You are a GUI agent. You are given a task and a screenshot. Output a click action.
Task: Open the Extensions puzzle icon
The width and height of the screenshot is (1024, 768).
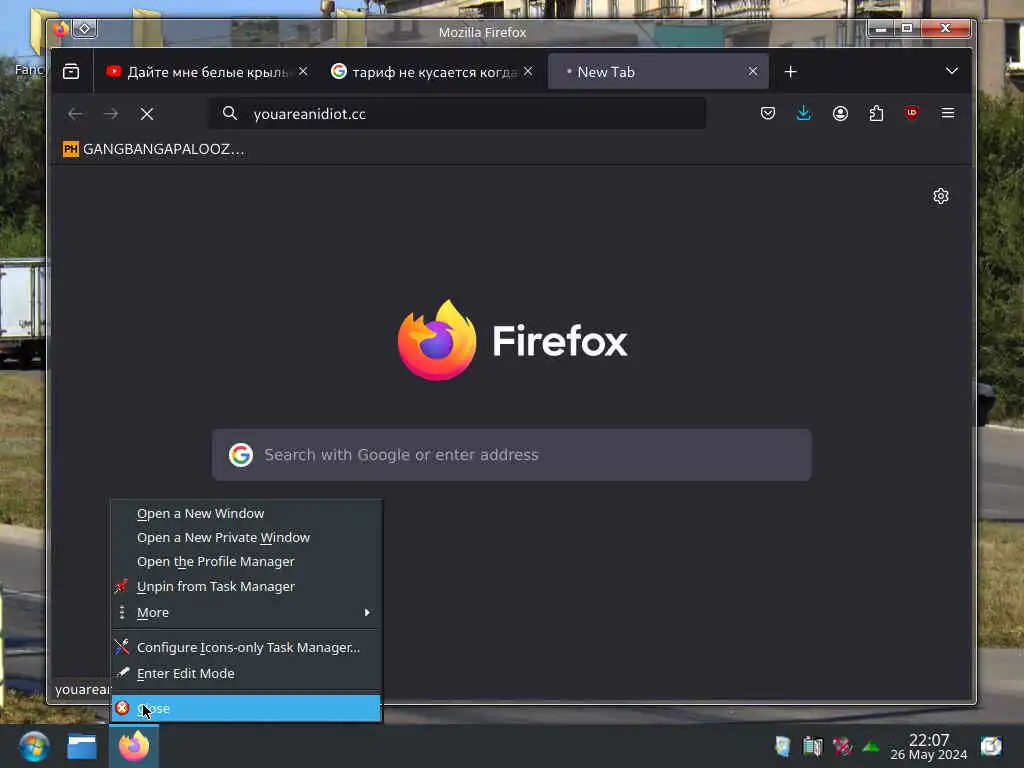click(x=876, y=113)
